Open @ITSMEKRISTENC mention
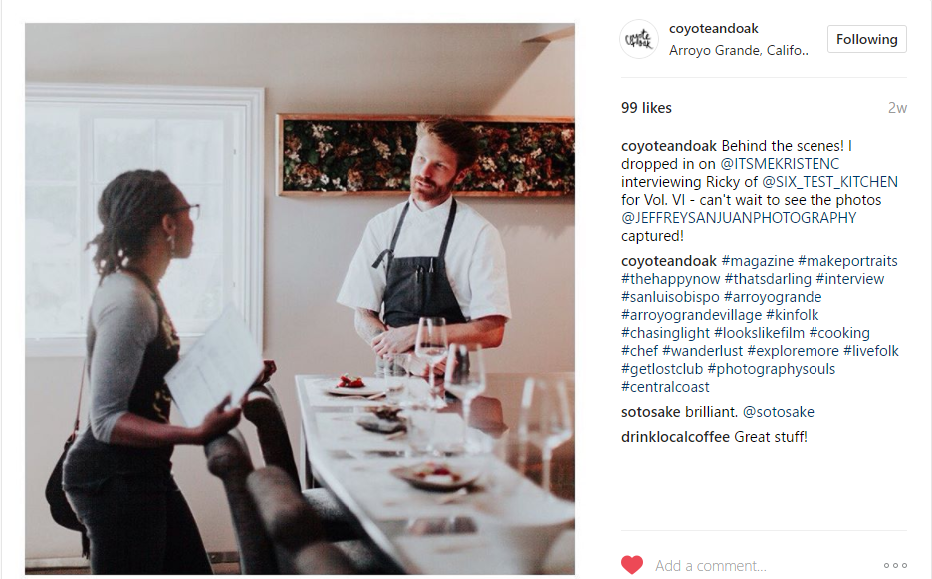 780,164
